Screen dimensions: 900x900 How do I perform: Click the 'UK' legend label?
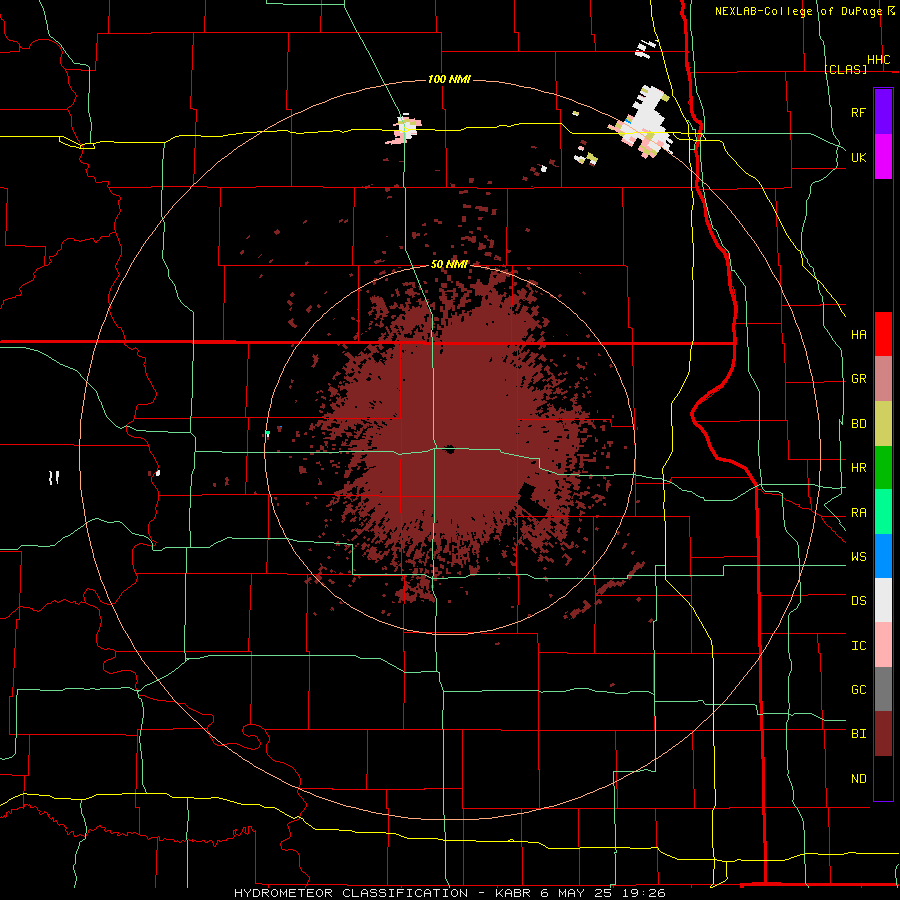coord(858,157)
